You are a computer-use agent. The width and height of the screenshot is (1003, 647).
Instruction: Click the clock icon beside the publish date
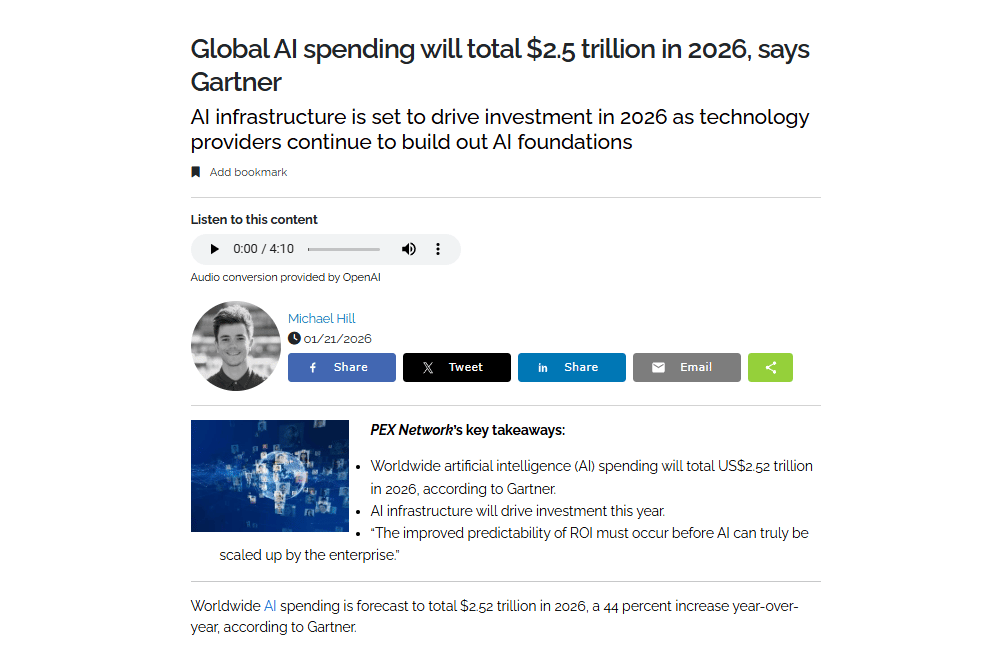click(292, 338)
